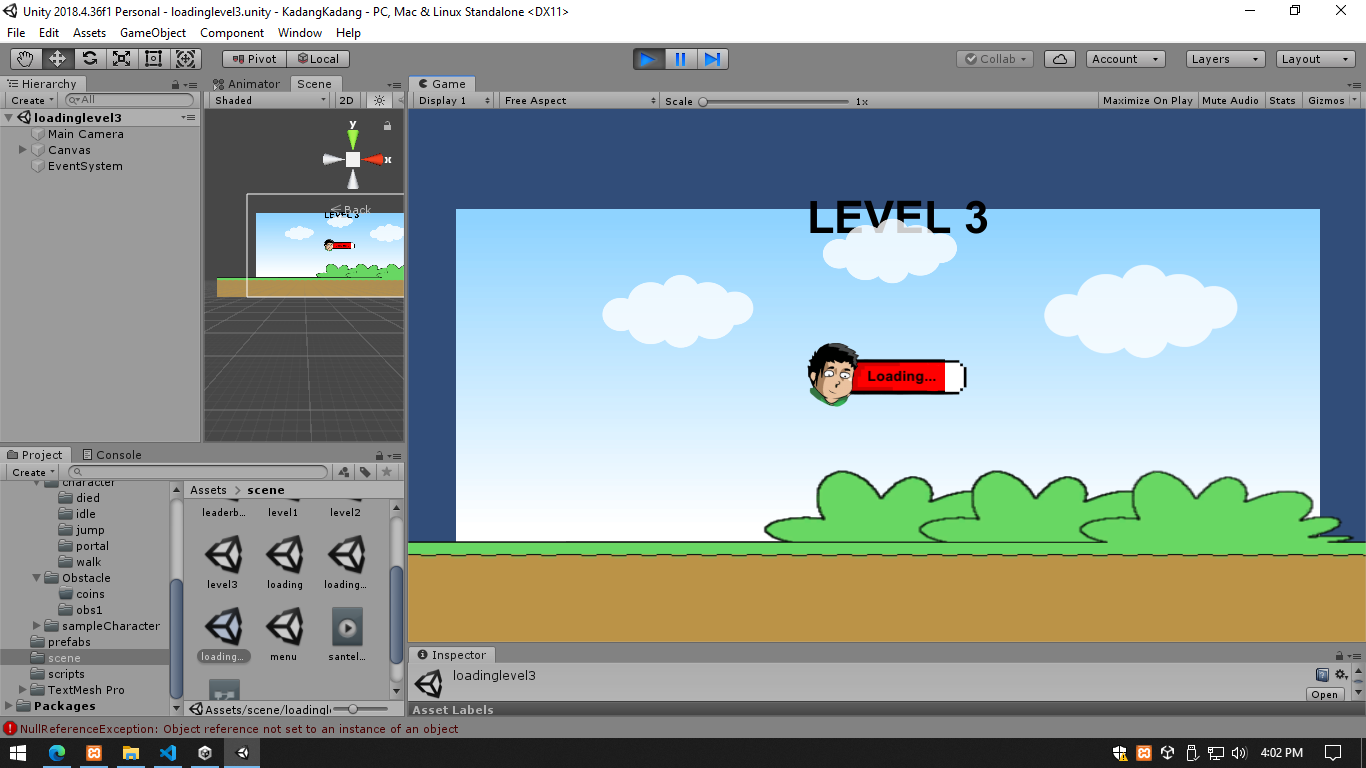Click the Step frame button
The image size is (1366, 768).
click(x=712, y=59)
